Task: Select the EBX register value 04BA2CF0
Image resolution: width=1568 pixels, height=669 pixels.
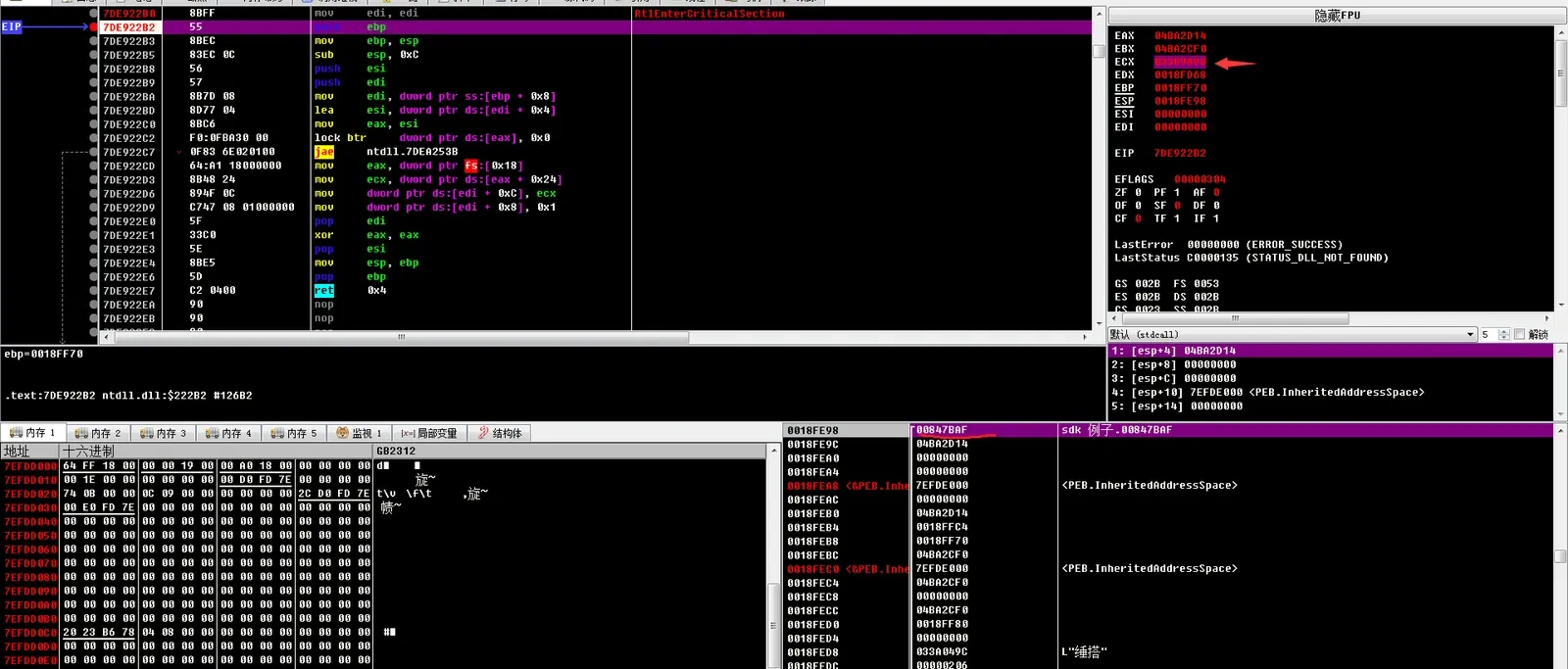Action: (x=1180, y=49)
